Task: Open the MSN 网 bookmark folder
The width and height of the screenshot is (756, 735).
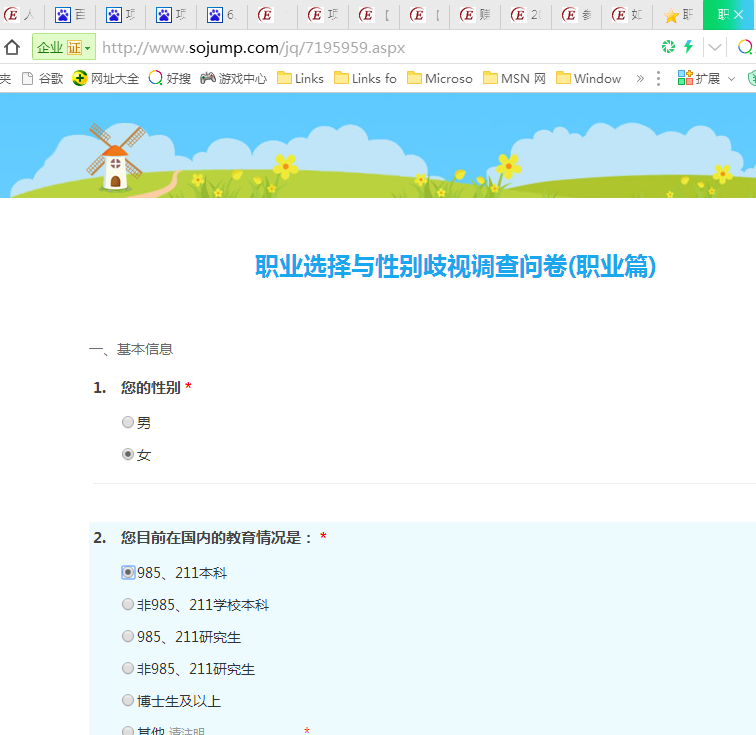Action: (514, 79)
